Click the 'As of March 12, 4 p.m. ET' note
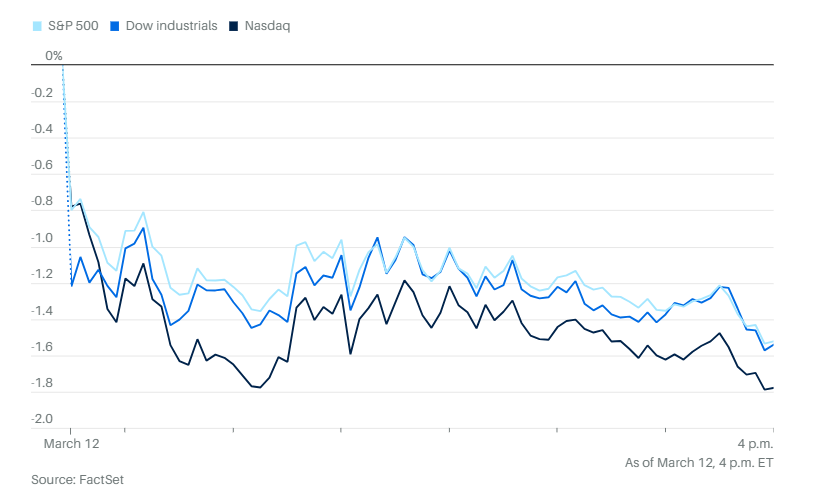The image size is (826, 502). tap(699, 461)
